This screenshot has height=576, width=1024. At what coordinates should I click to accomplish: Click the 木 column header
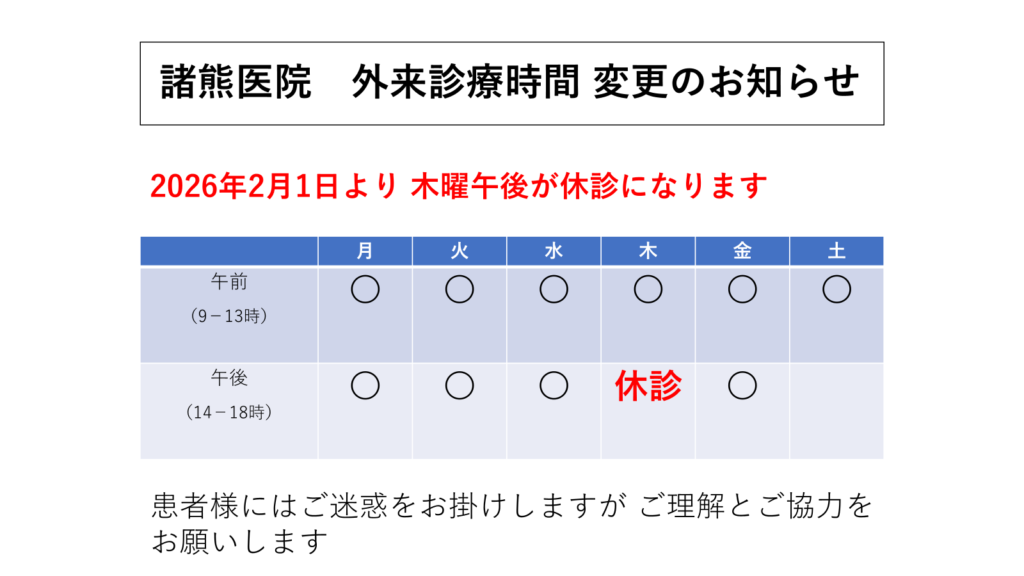648,252
